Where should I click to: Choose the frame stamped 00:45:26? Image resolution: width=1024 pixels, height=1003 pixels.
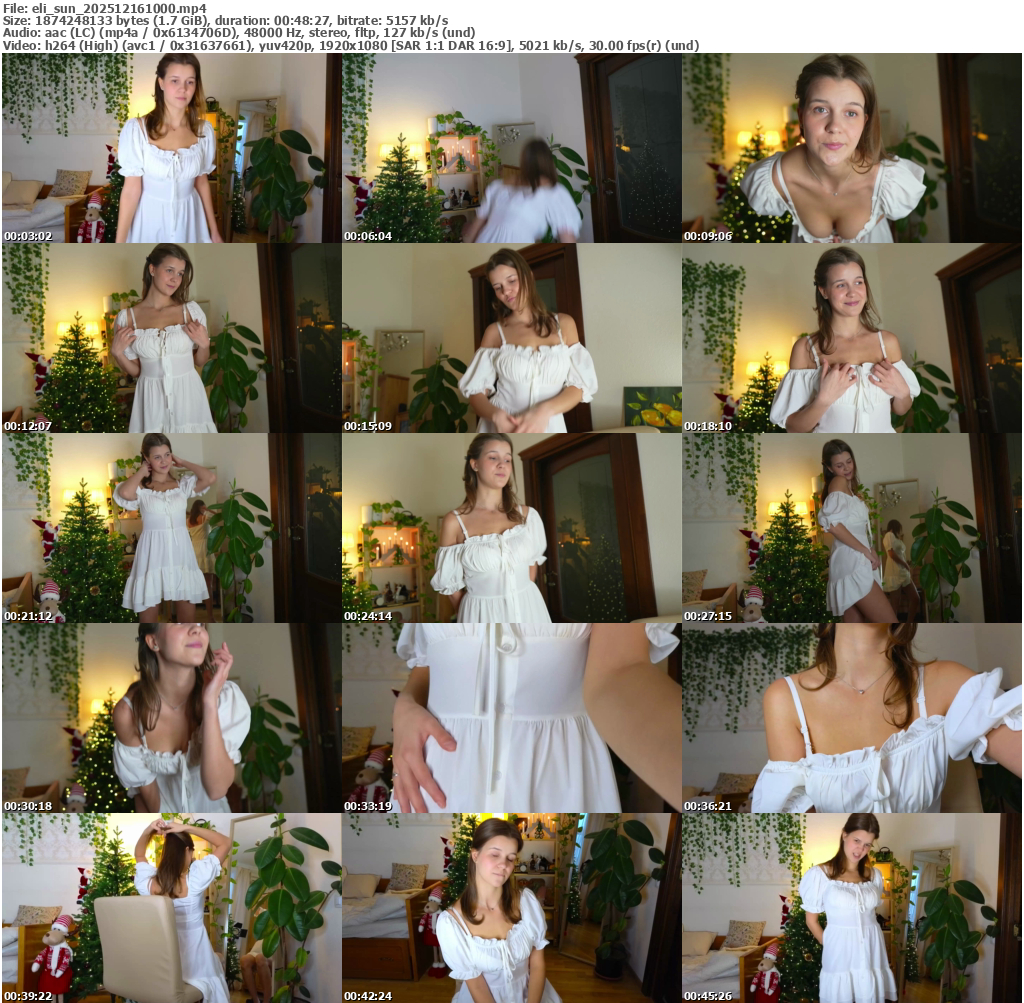(852, 908)
